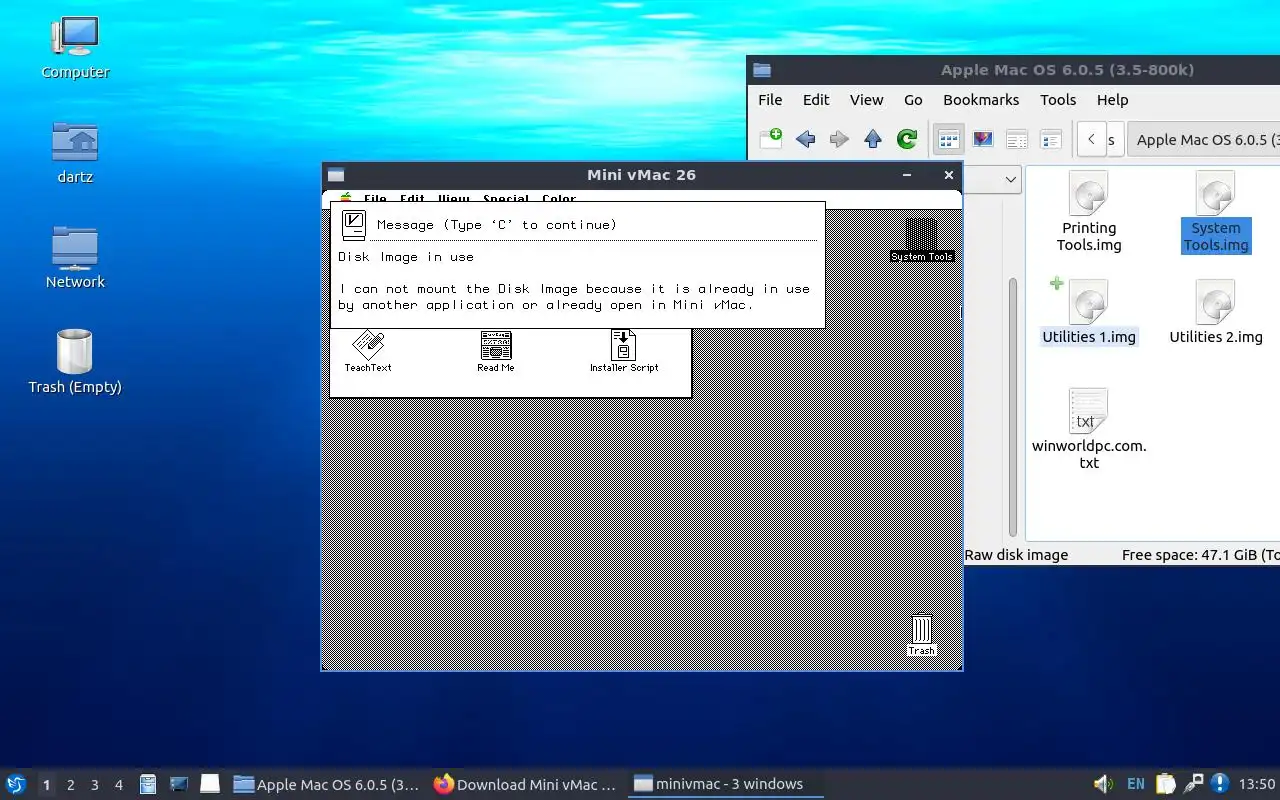Launch terminal from panel quick launch
Image resolution: width=1280 pixels, height=800 pixels.
pyautogui.click(x=178, y=784)
